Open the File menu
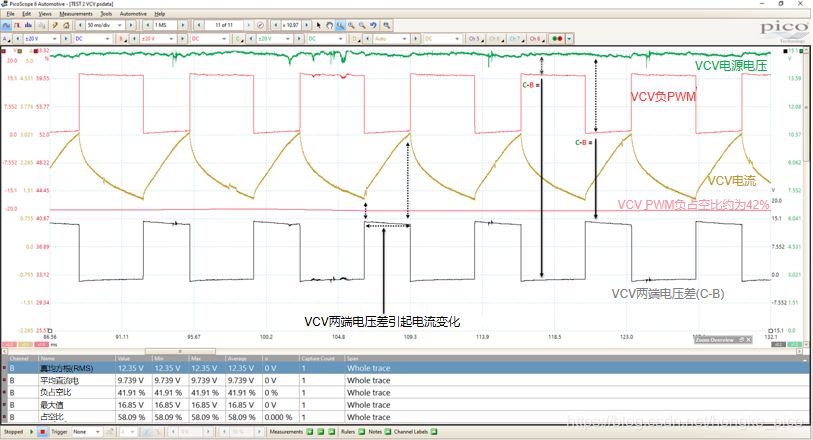813x440 pixels. pyautogui.click(x=10, y=14)
